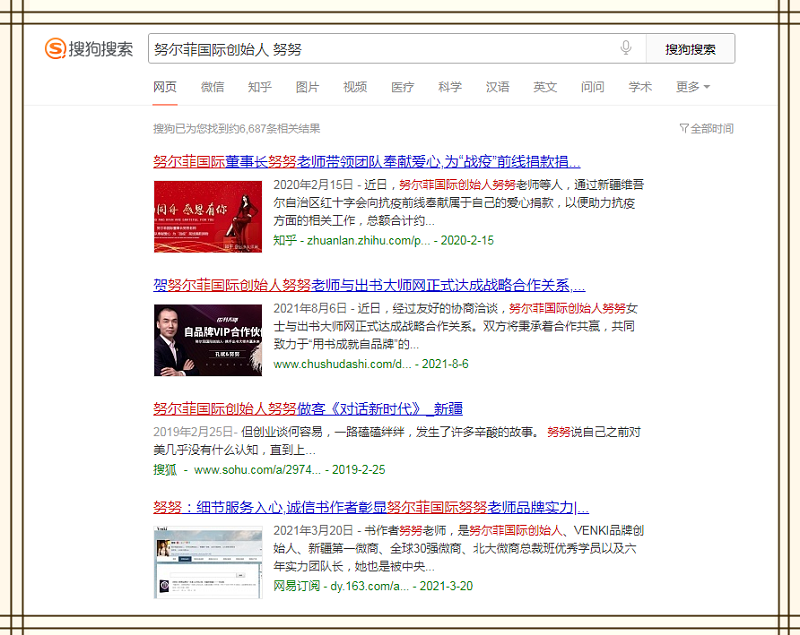Open the 全部时间 time filter
Image resolution: width=800 pixels, height=635 pixels.
pyautogui.click(x=706, y=128)
